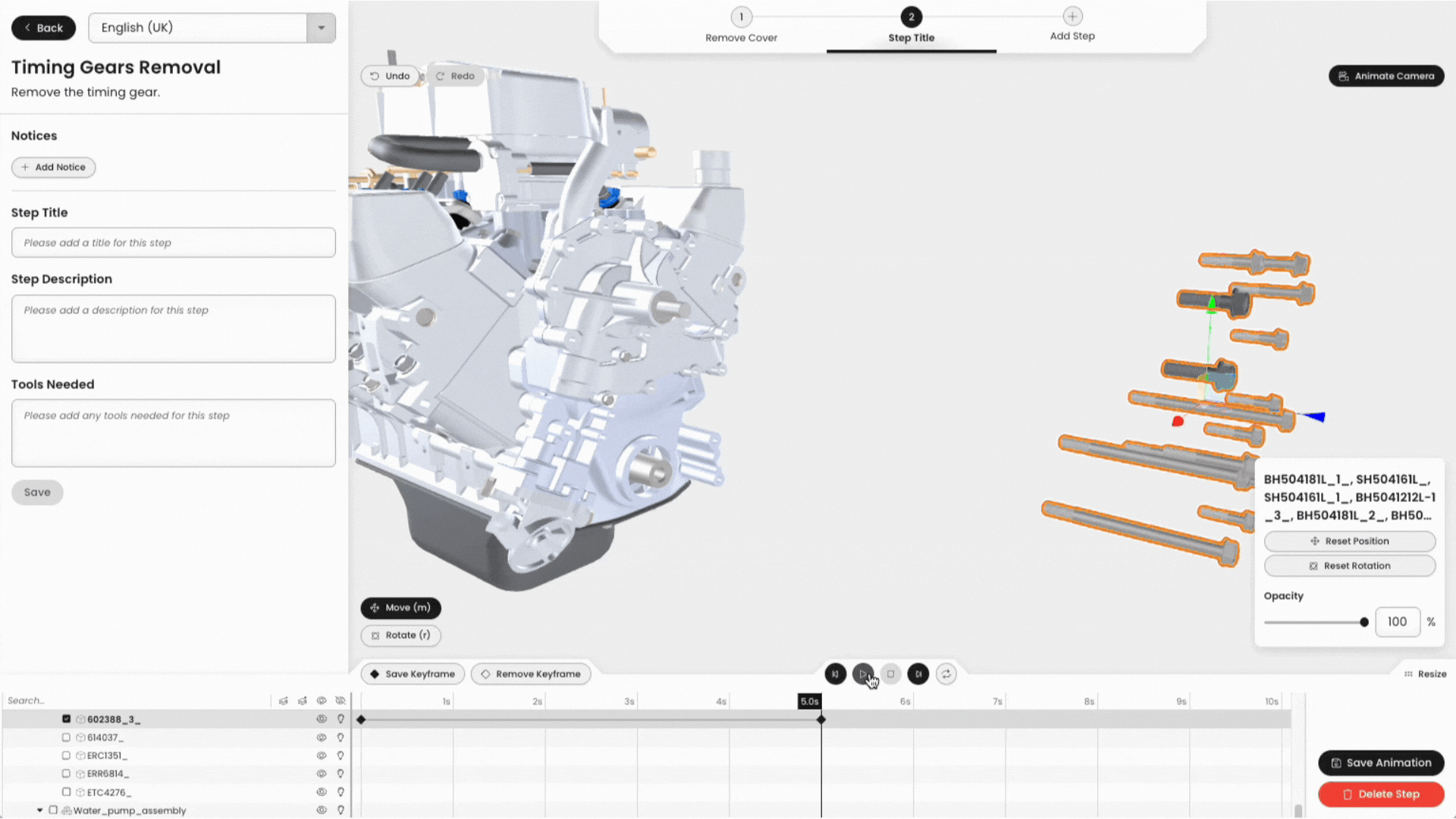Image resolution: width=1456 pixels, height=819 pixels.
Task: Uncheck the 602388_3_ part checkbox
Action: click(66, 719)
